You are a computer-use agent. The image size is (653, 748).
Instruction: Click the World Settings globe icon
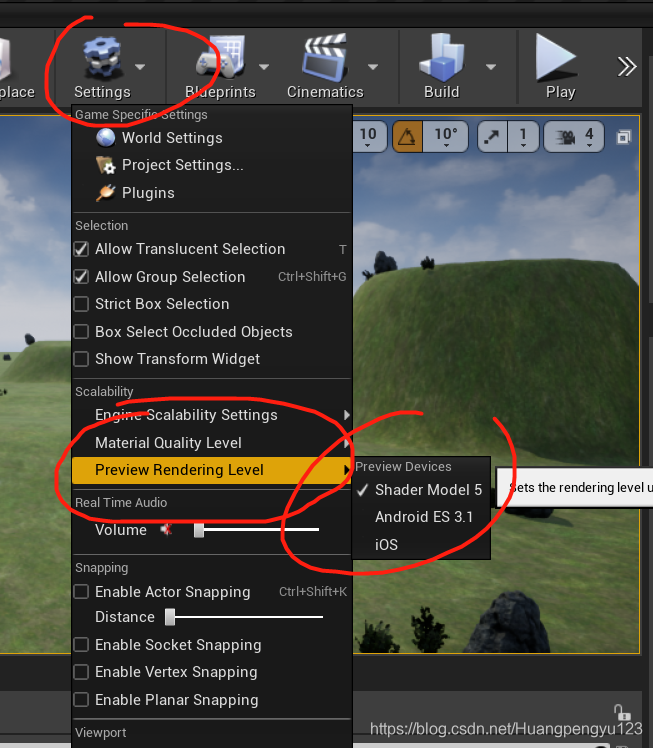(x=105, y=138)
